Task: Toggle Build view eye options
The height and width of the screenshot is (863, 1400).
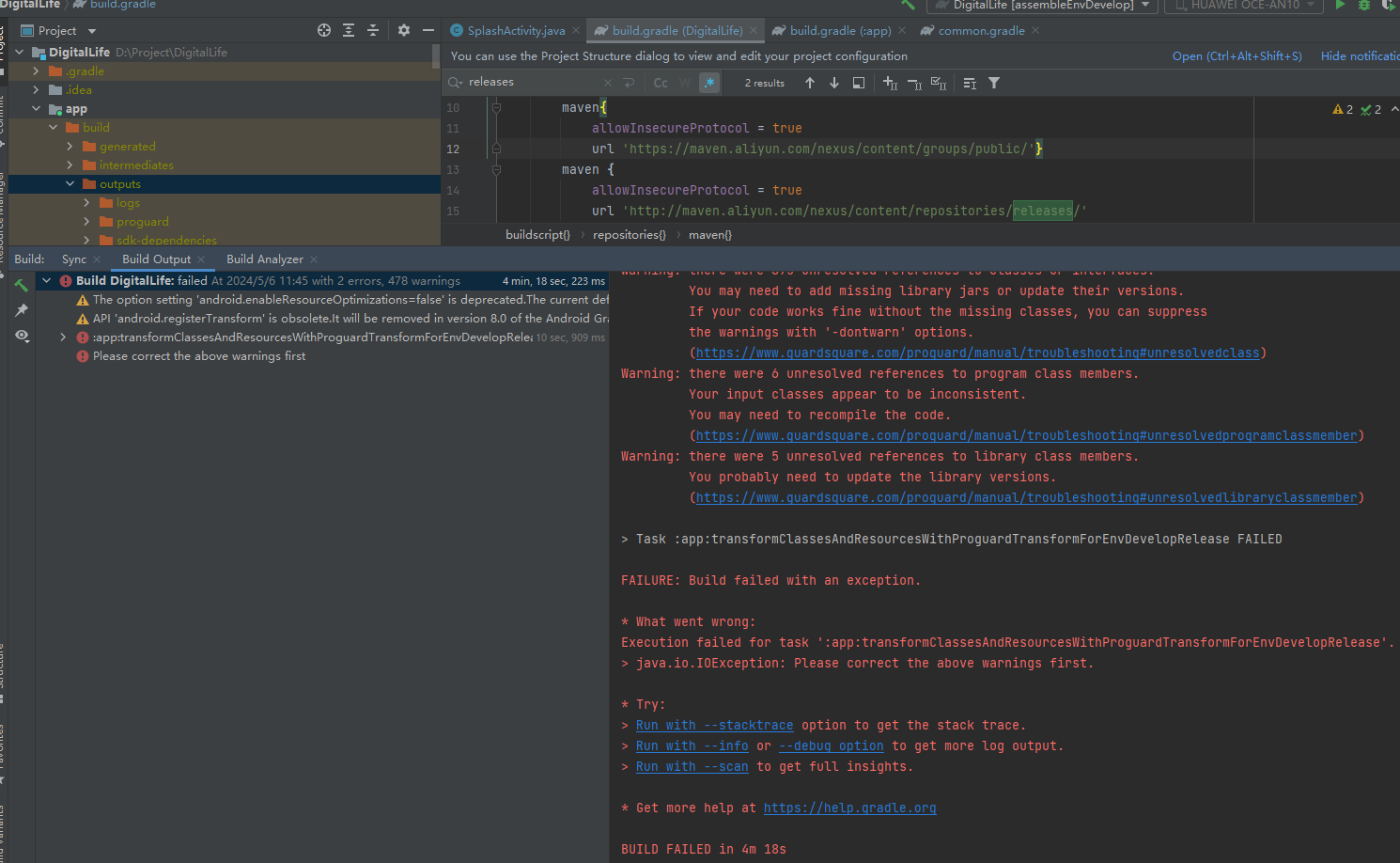Action: tap(22, 336)
